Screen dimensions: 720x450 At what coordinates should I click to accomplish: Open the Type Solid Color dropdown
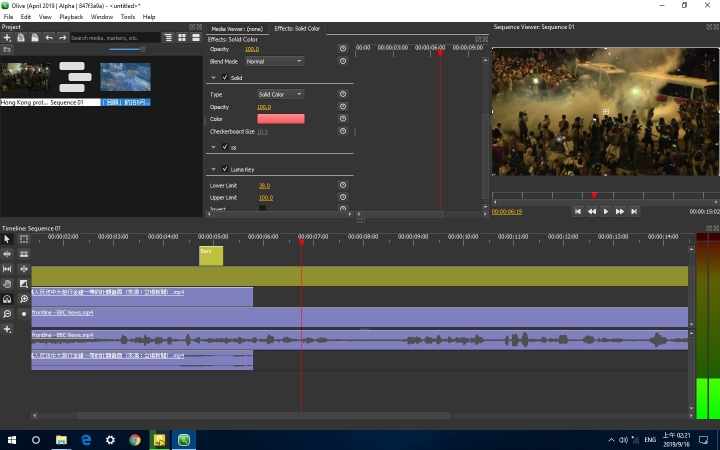point(281,94)
